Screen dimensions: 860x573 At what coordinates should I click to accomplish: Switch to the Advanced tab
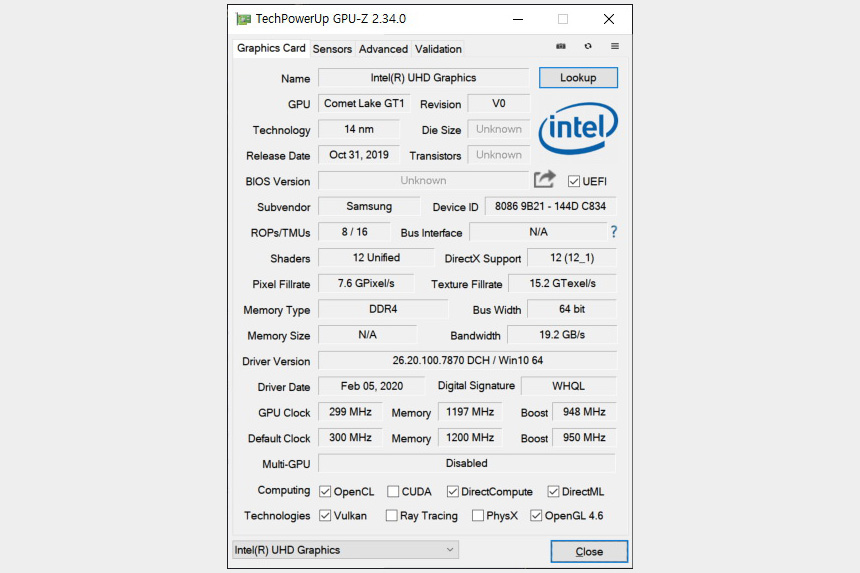383,49
